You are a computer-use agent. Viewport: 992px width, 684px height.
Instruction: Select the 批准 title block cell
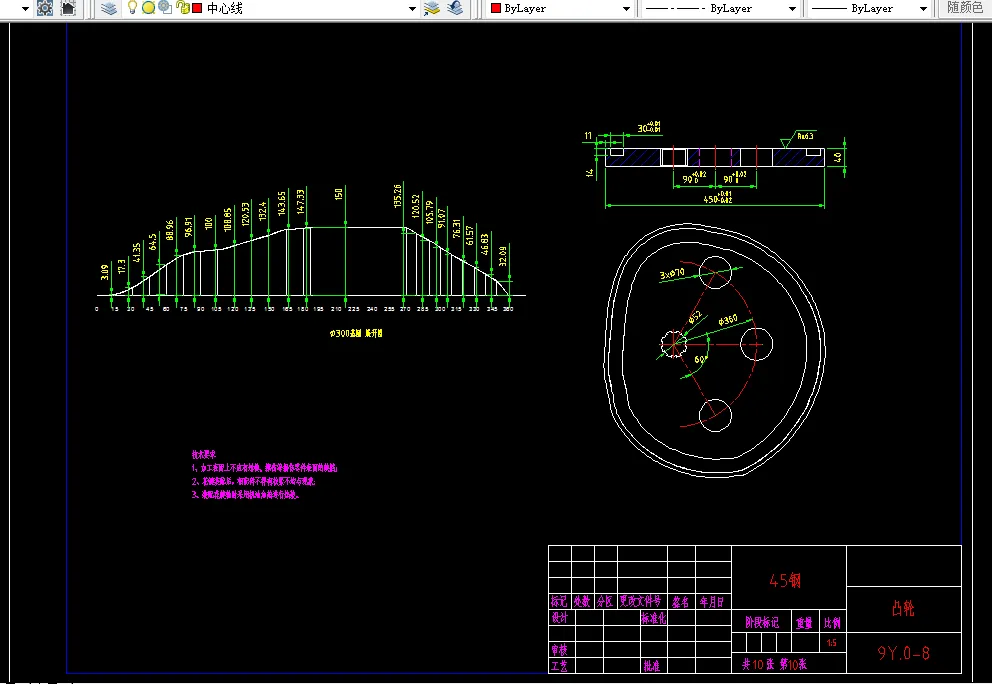(x=652, y=666)
